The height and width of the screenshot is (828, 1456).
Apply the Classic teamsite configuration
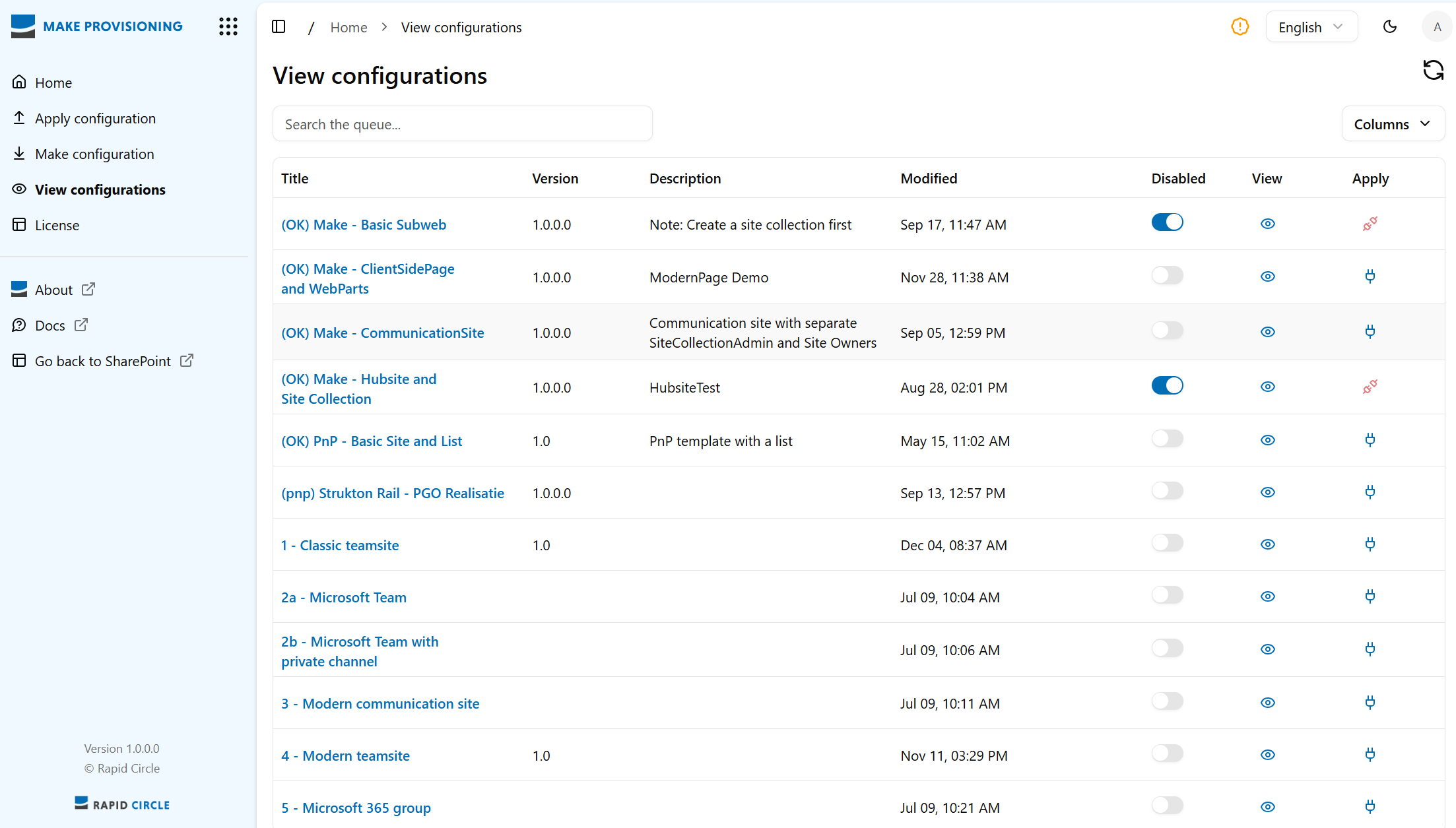[x=1370, y=544]
